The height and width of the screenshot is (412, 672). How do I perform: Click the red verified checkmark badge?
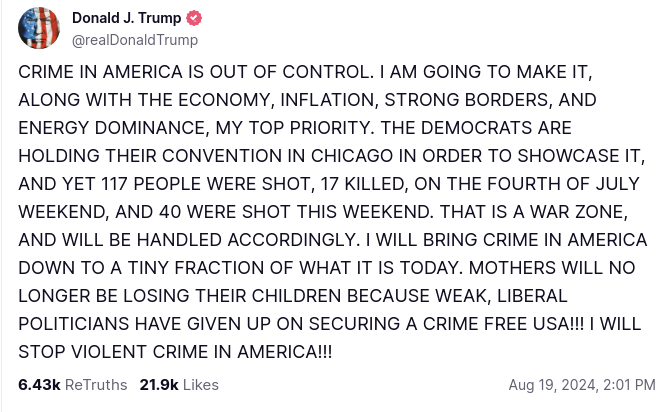point(194,18)
